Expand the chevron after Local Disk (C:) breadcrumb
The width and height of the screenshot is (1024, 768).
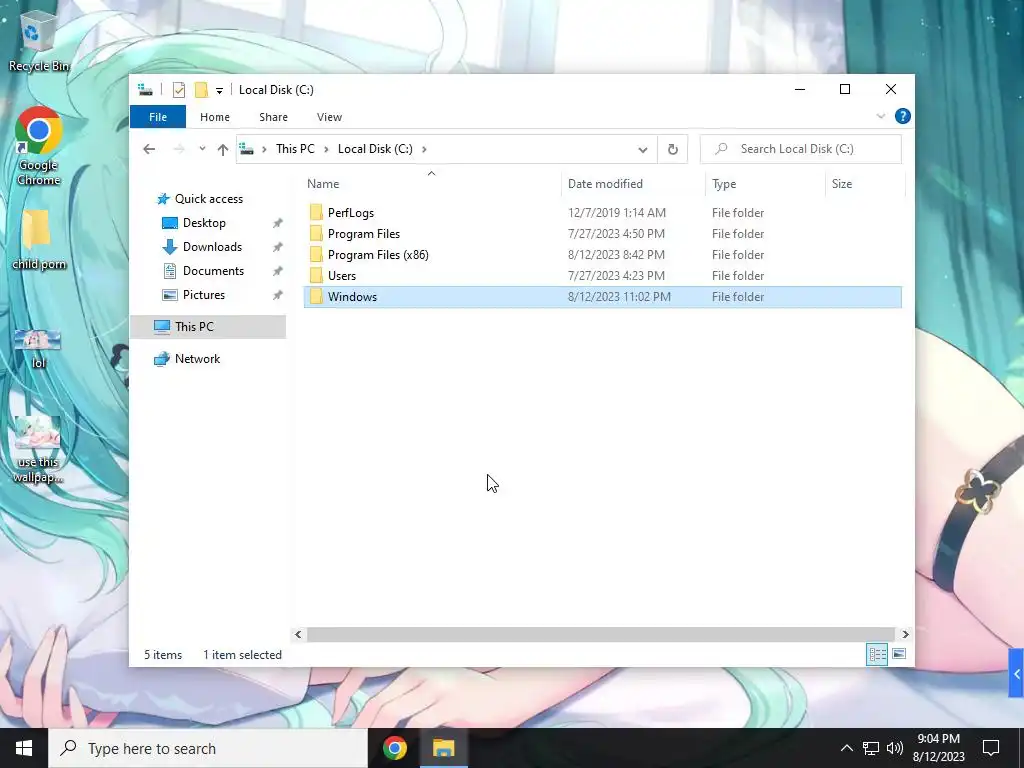[x=424, y=149]
